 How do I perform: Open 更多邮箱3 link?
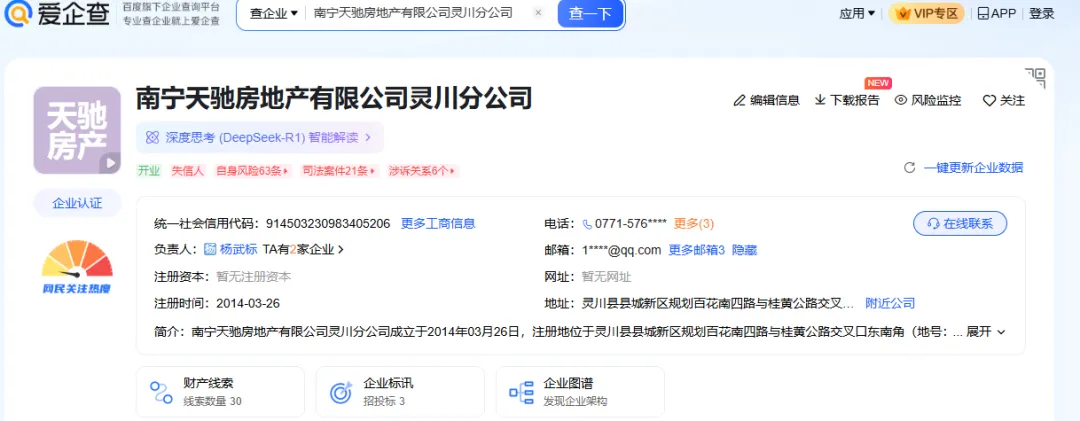tap(696, 249)
